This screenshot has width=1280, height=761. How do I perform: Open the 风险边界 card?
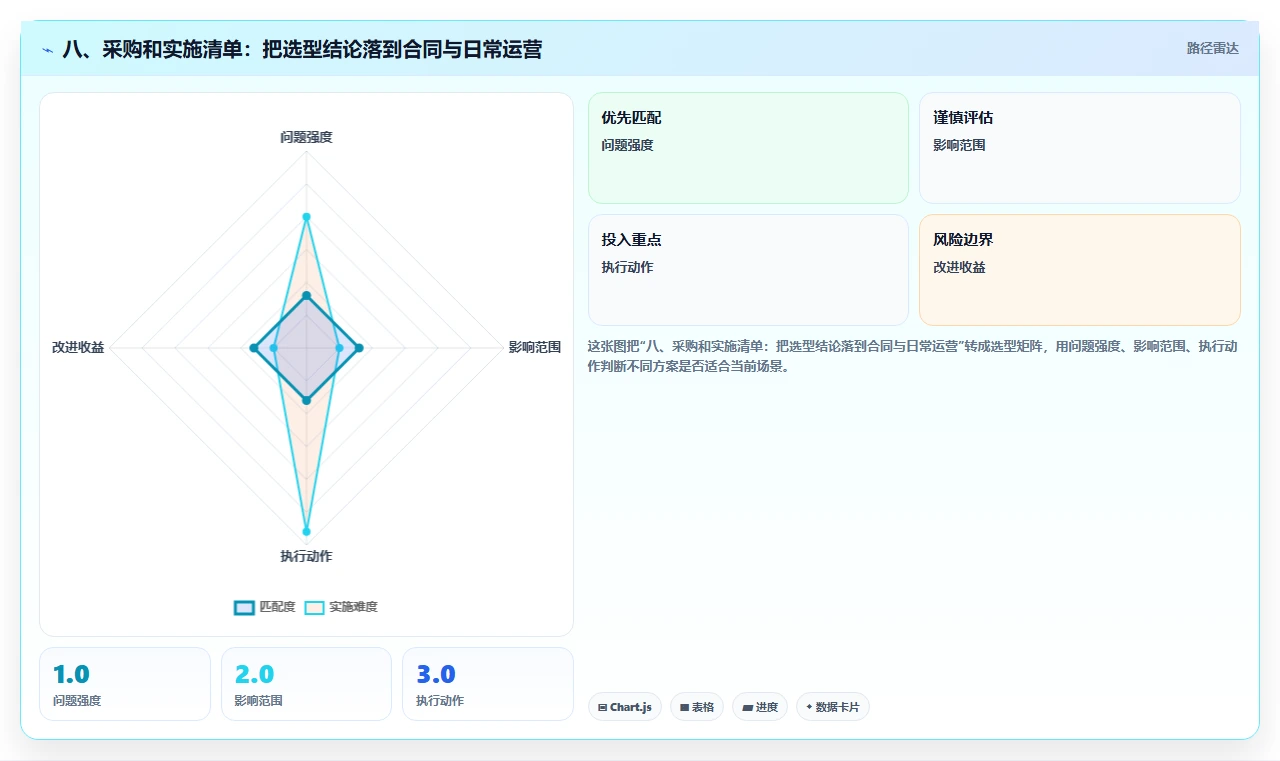tap(1080, 270)
